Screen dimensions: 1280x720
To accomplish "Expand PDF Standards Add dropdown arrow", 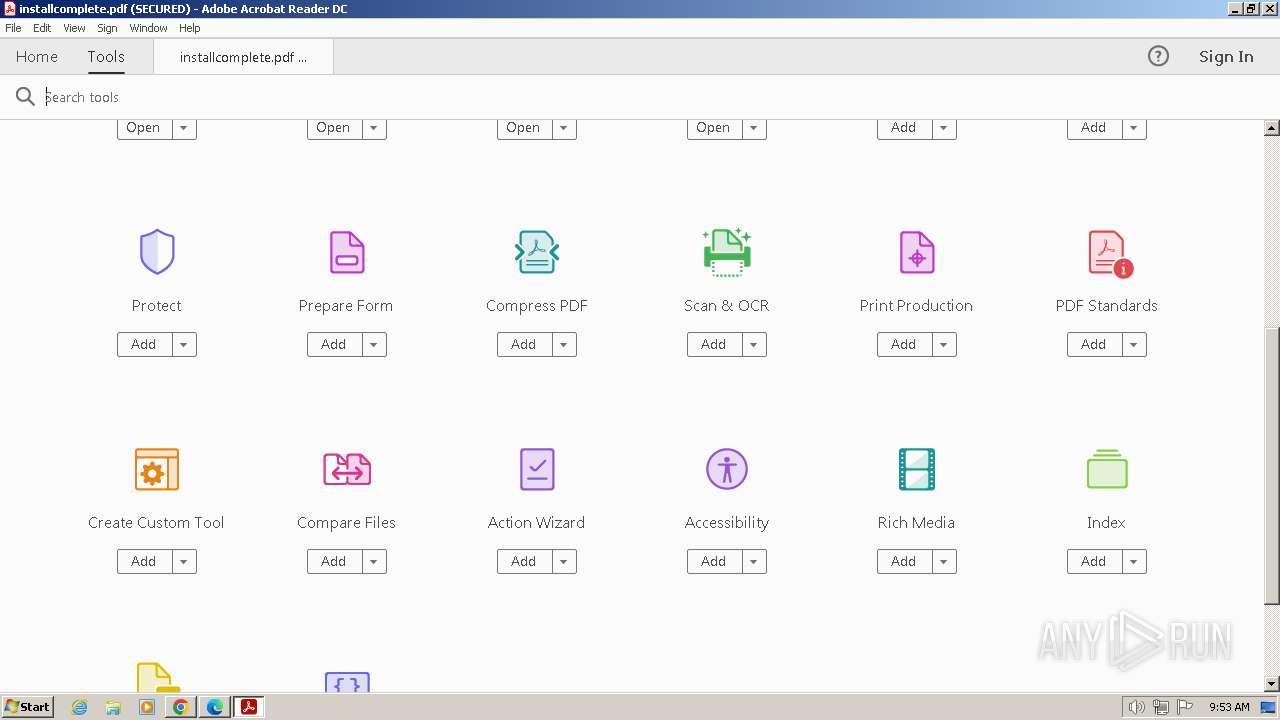I will [x=1134, y=344].
